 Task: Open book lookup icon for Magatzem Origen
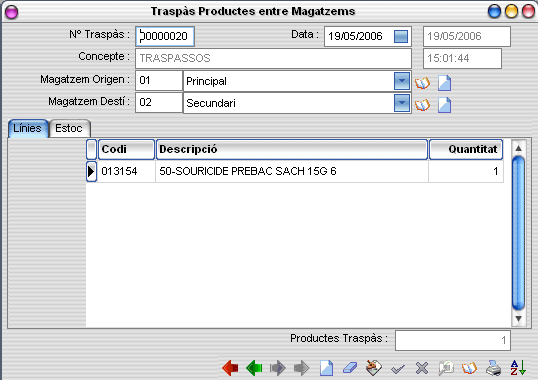(x=422, y=83)
